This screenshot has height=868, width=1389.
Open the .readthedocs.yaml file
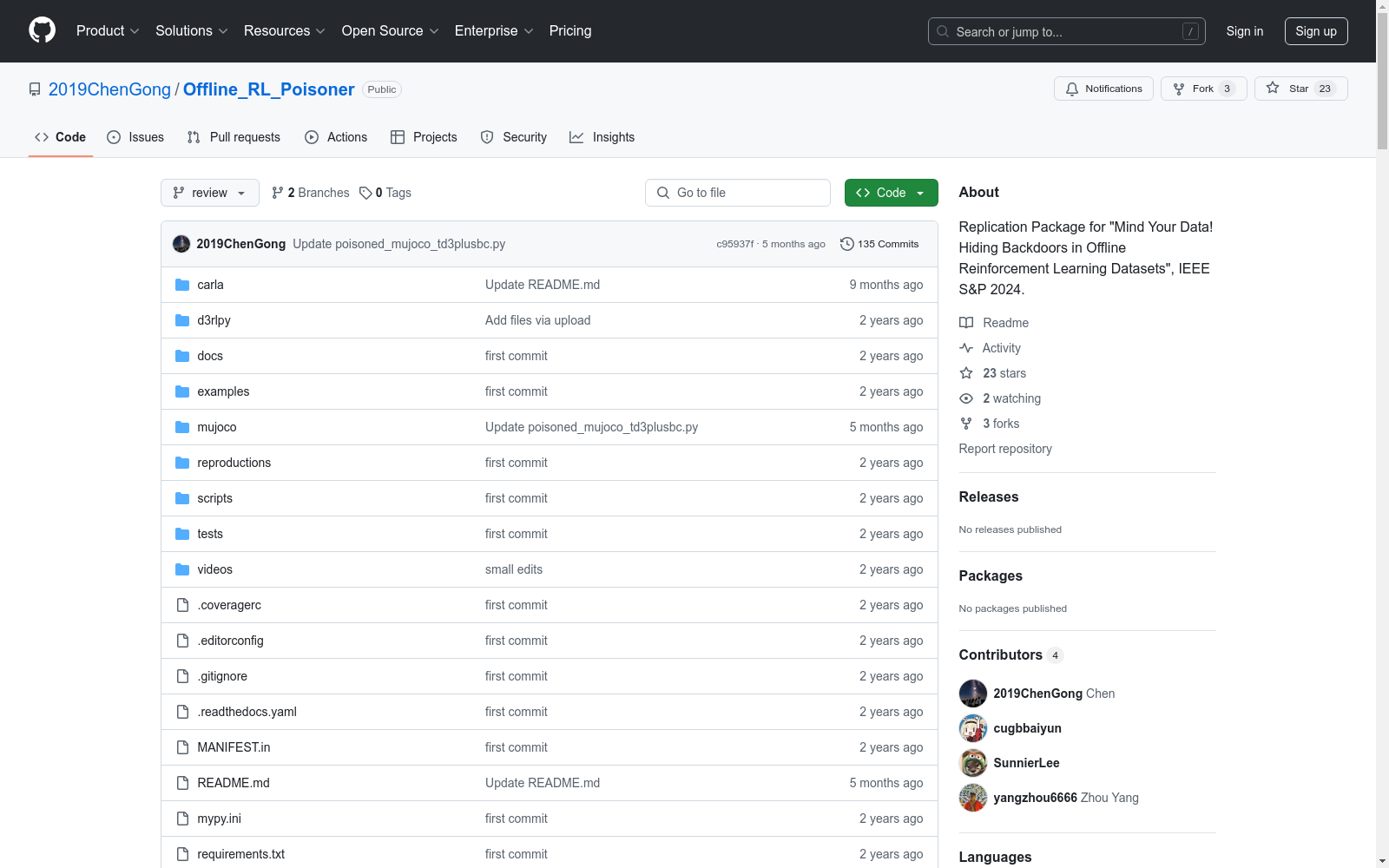(x=247, y=712)
